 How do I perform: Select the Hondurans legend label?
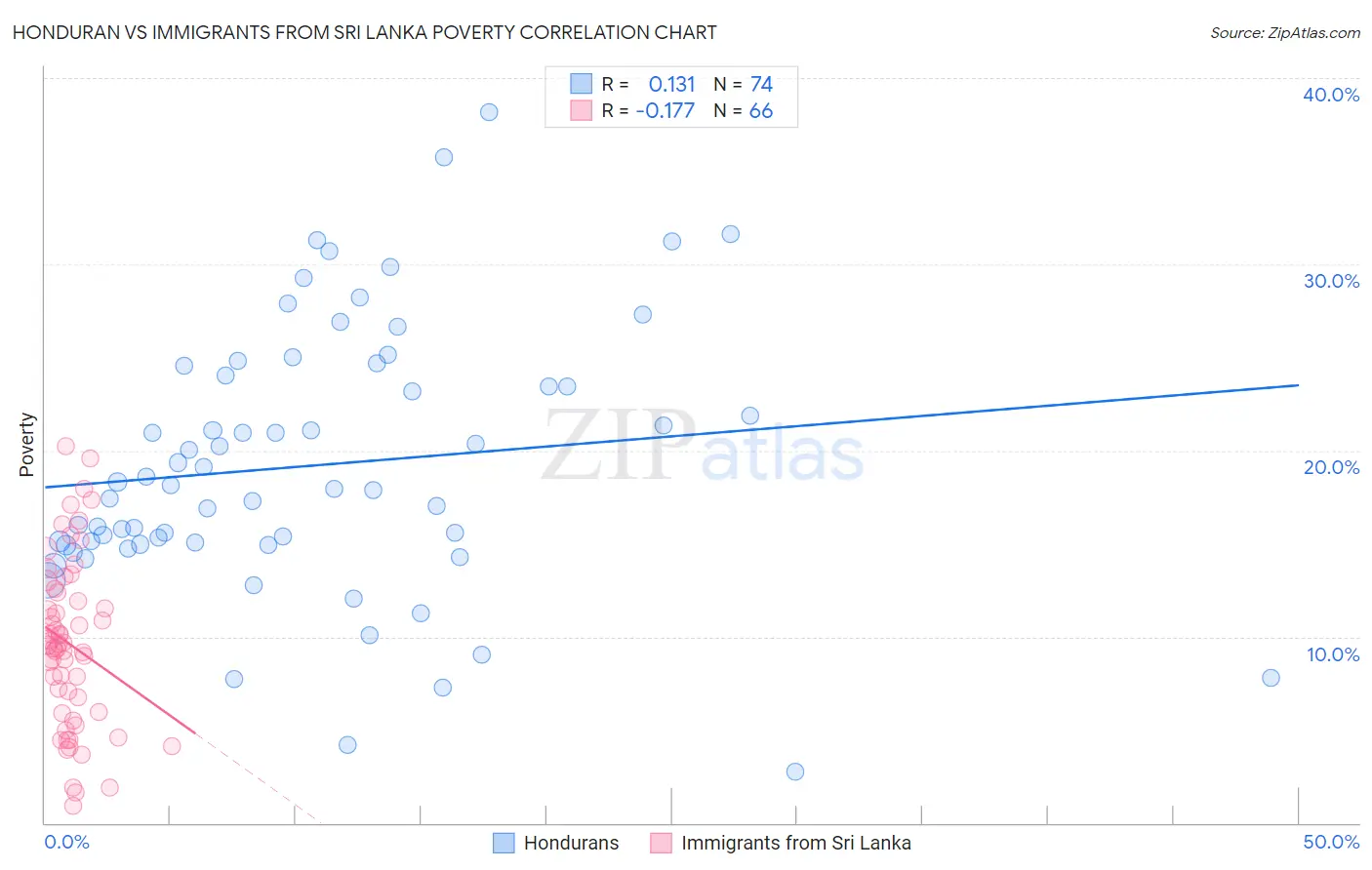571,843
